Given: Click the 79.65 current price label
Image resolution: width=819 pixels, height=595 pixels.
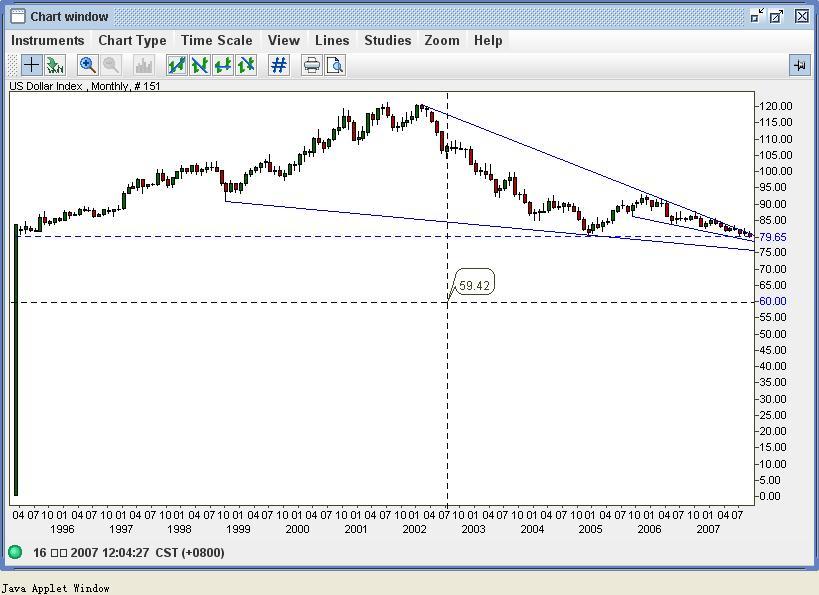Looking at the screenshot, I should click(773, 237).
